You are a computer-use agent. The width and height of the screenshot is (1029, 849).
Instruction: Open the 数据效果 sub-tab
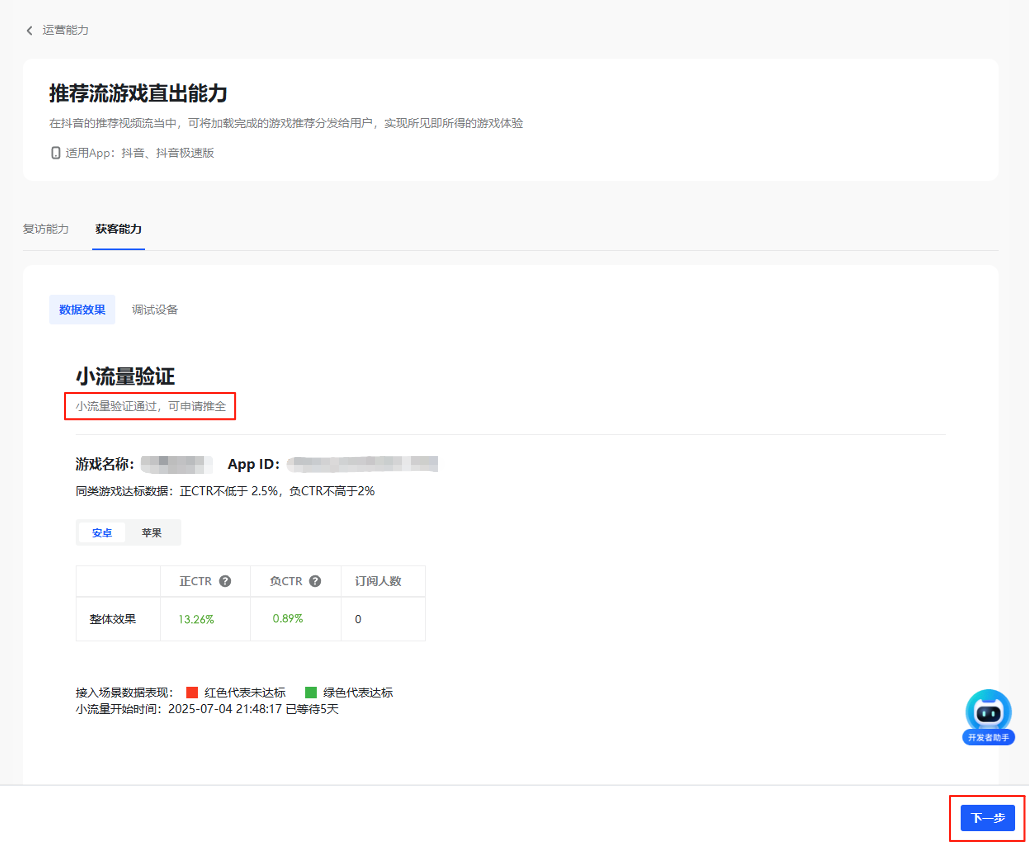pyautogui.click(x=82, y=310)
